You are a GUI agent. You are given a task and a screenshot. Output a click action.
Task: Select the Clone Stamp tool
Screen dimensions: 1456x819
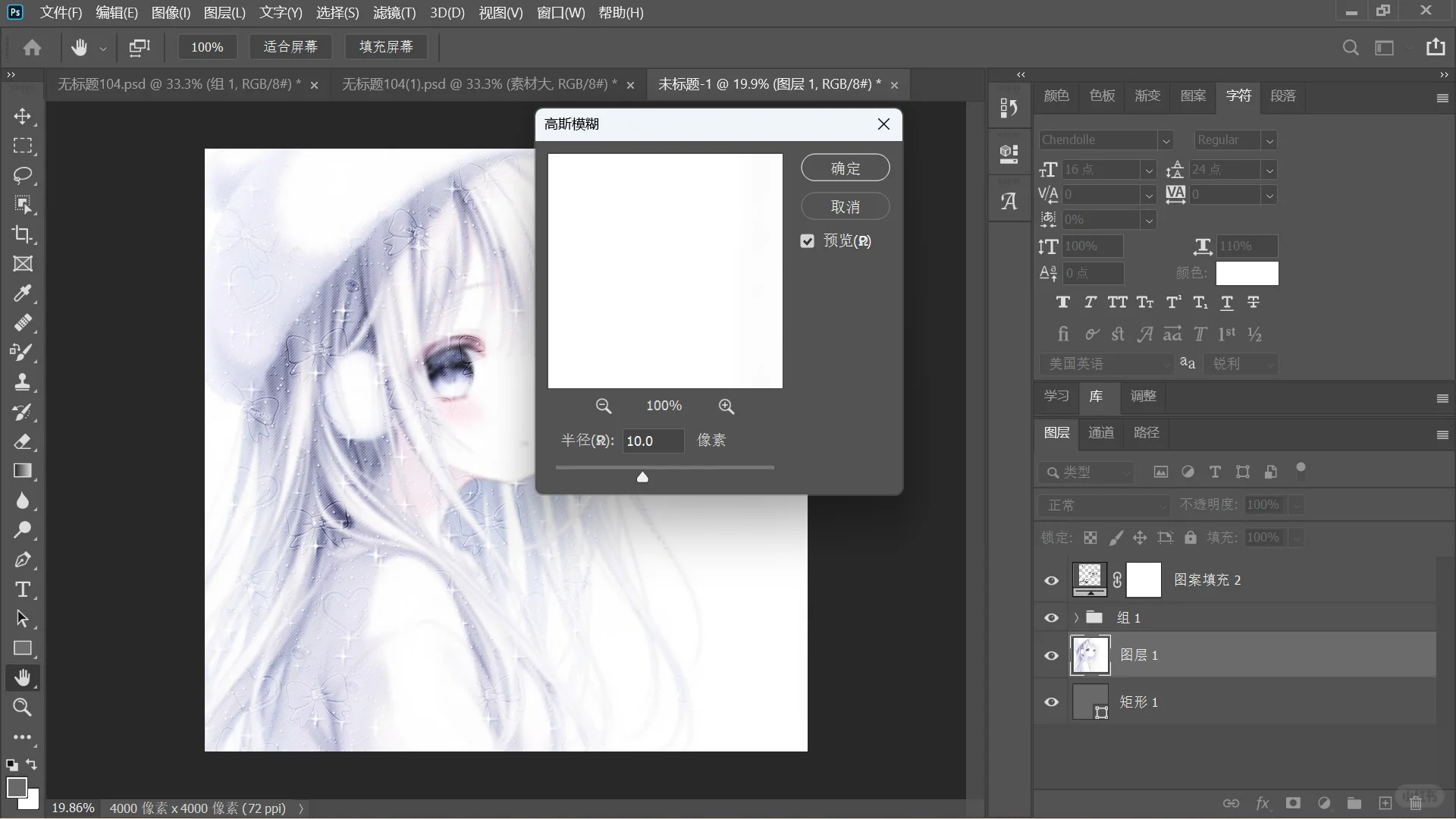(23, 382)
